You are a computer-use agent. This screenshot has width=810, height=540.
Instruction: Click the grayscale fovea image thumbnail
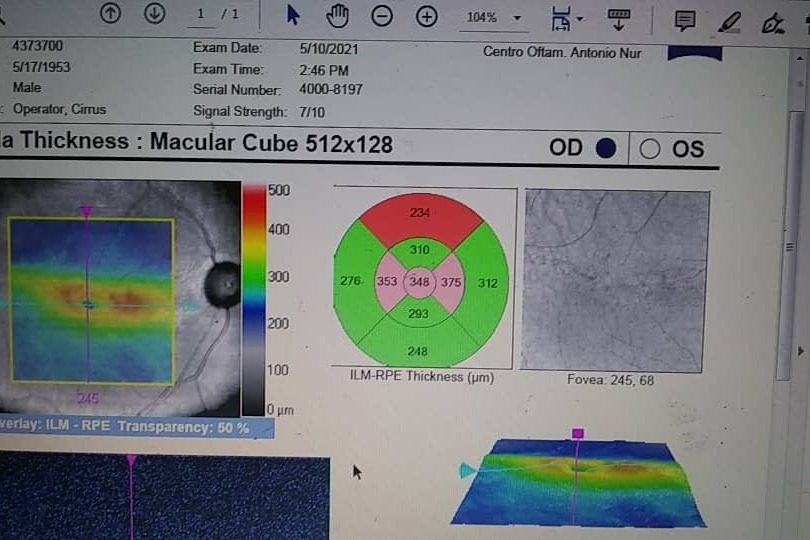coord(616,280)
